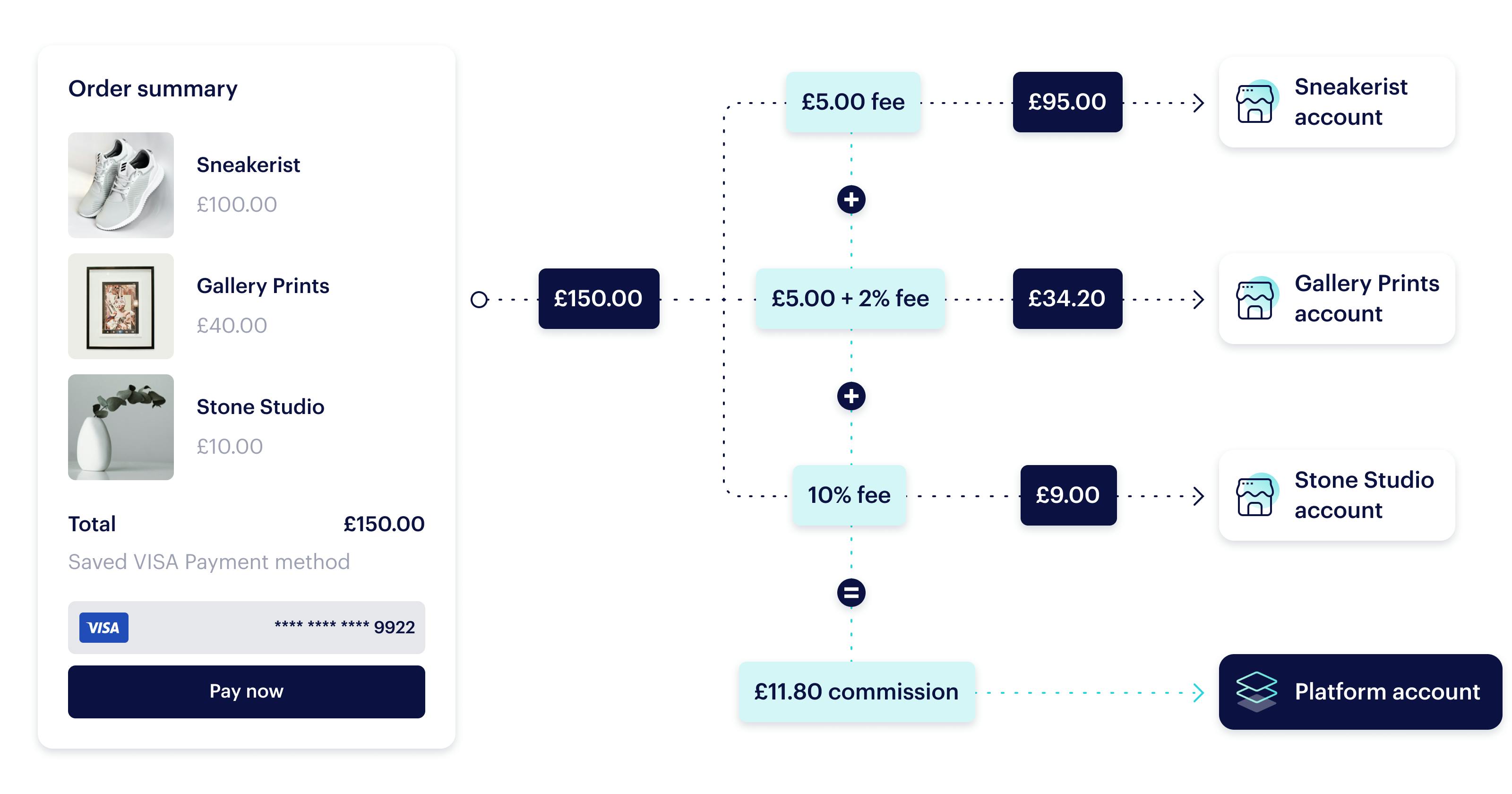The image size is (1512, 794).
Task: Click the £150.00 total payment badge
Action: pyautogui.click(x=599, y=298)
